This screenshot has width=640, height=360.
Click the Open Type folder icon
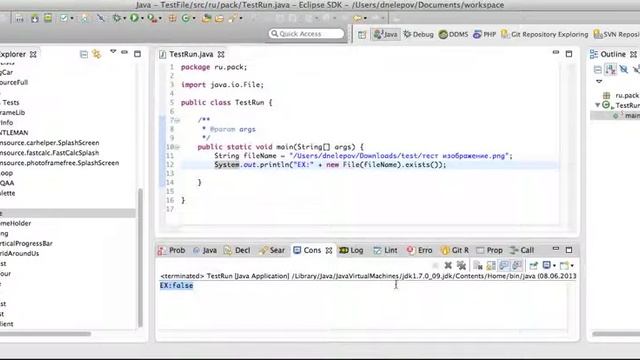click(206, 18)
